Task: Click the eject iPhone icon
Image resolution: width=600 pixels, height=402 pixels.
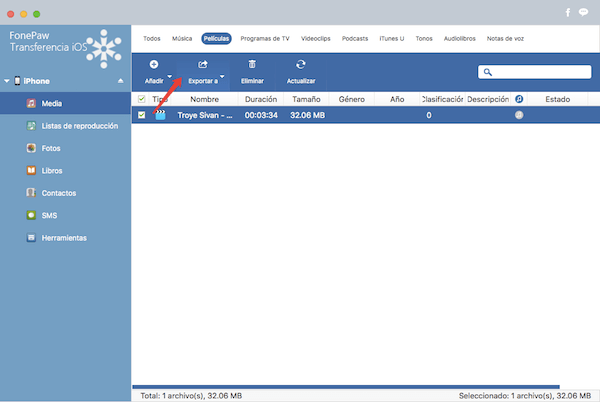Action: 121,81
